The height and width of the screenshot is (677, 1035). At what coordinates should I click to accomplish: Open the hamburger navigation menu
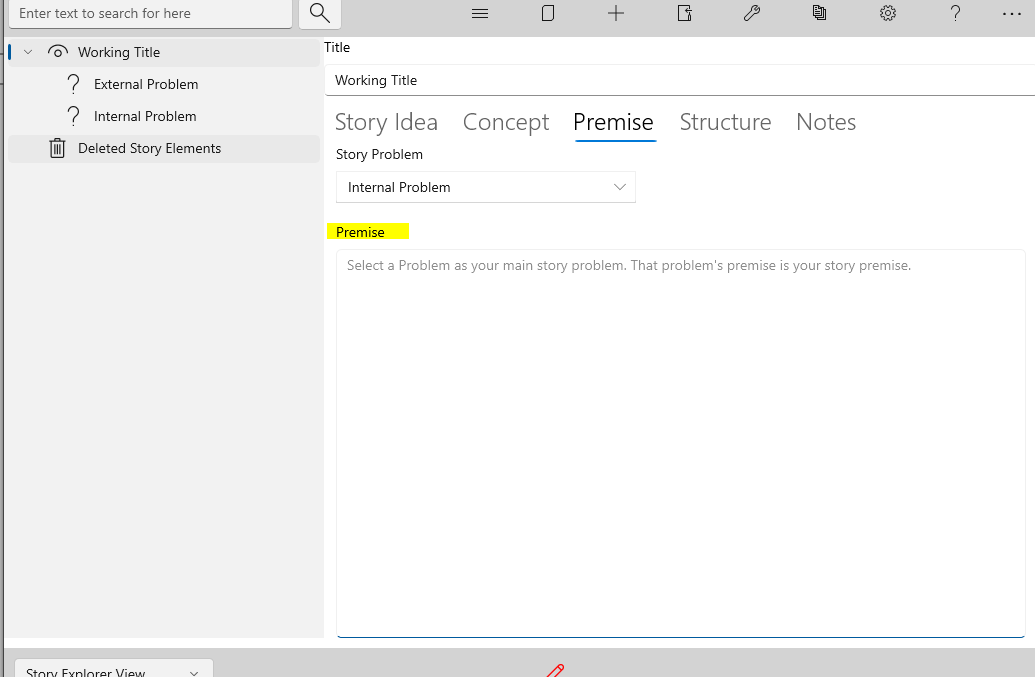[x=479, y=13]
